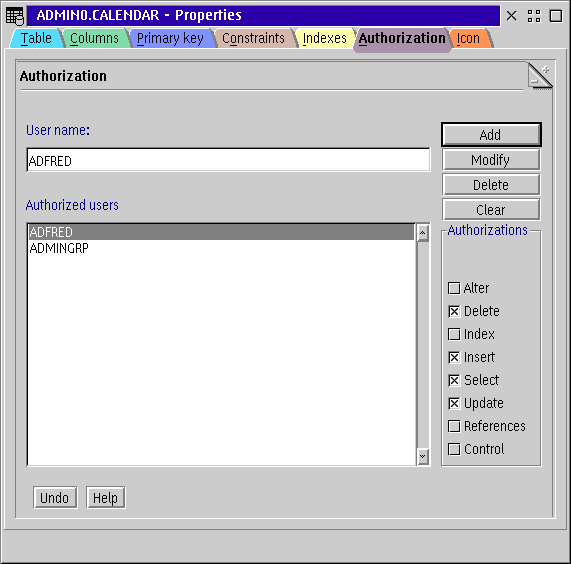
Task: Toggle the Index authorization checkbox
Action: point(454,334)
